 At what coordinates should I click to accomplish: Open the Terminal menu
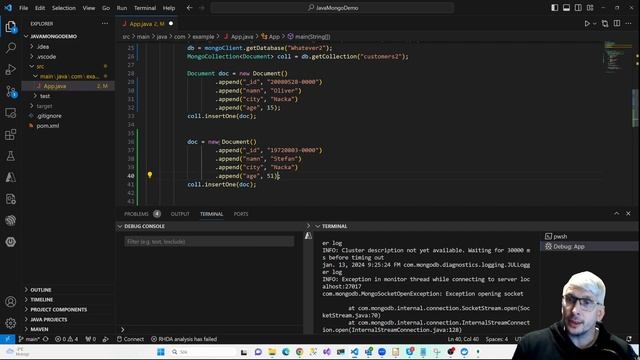click(145, 8)
